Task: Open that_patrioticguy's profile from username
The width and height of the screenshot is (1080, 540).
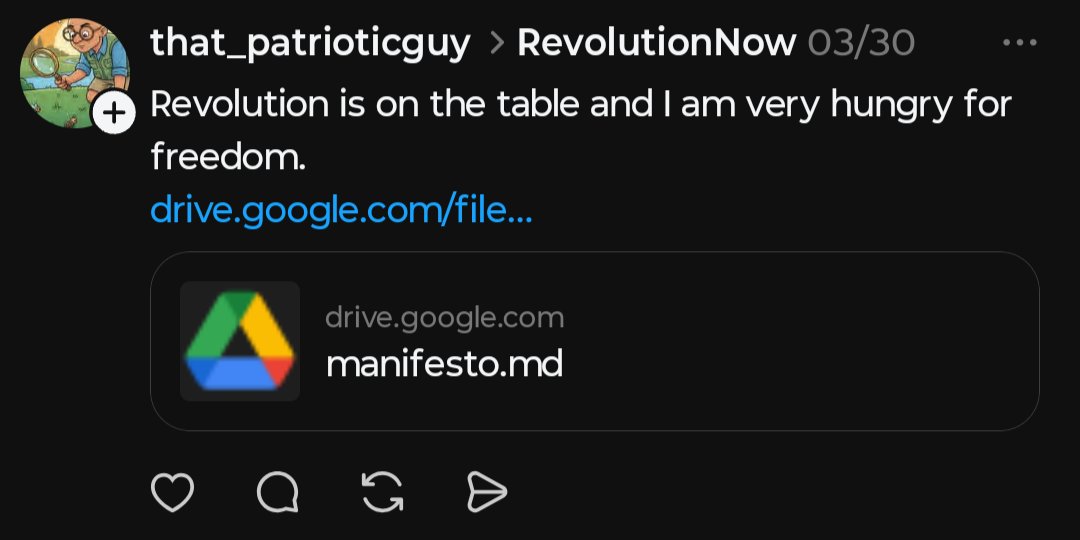Action: click(311, 43)
